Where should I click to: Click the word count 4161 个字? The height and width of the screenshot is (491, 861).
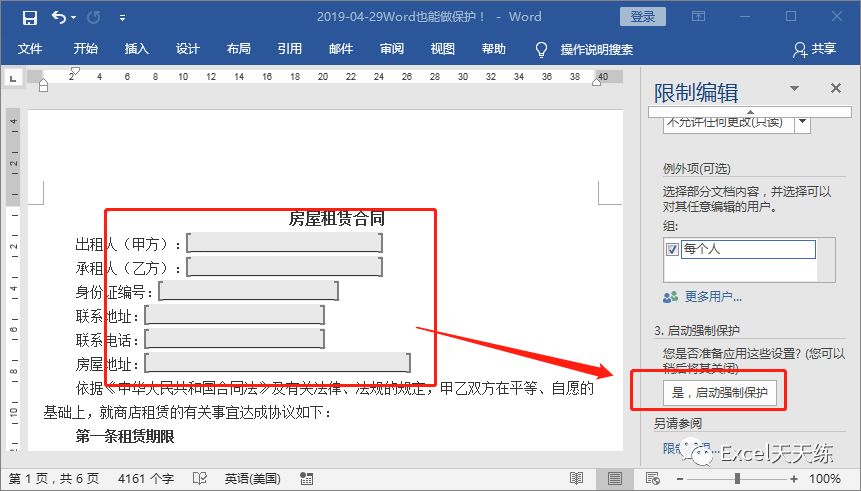coord(146,478)
